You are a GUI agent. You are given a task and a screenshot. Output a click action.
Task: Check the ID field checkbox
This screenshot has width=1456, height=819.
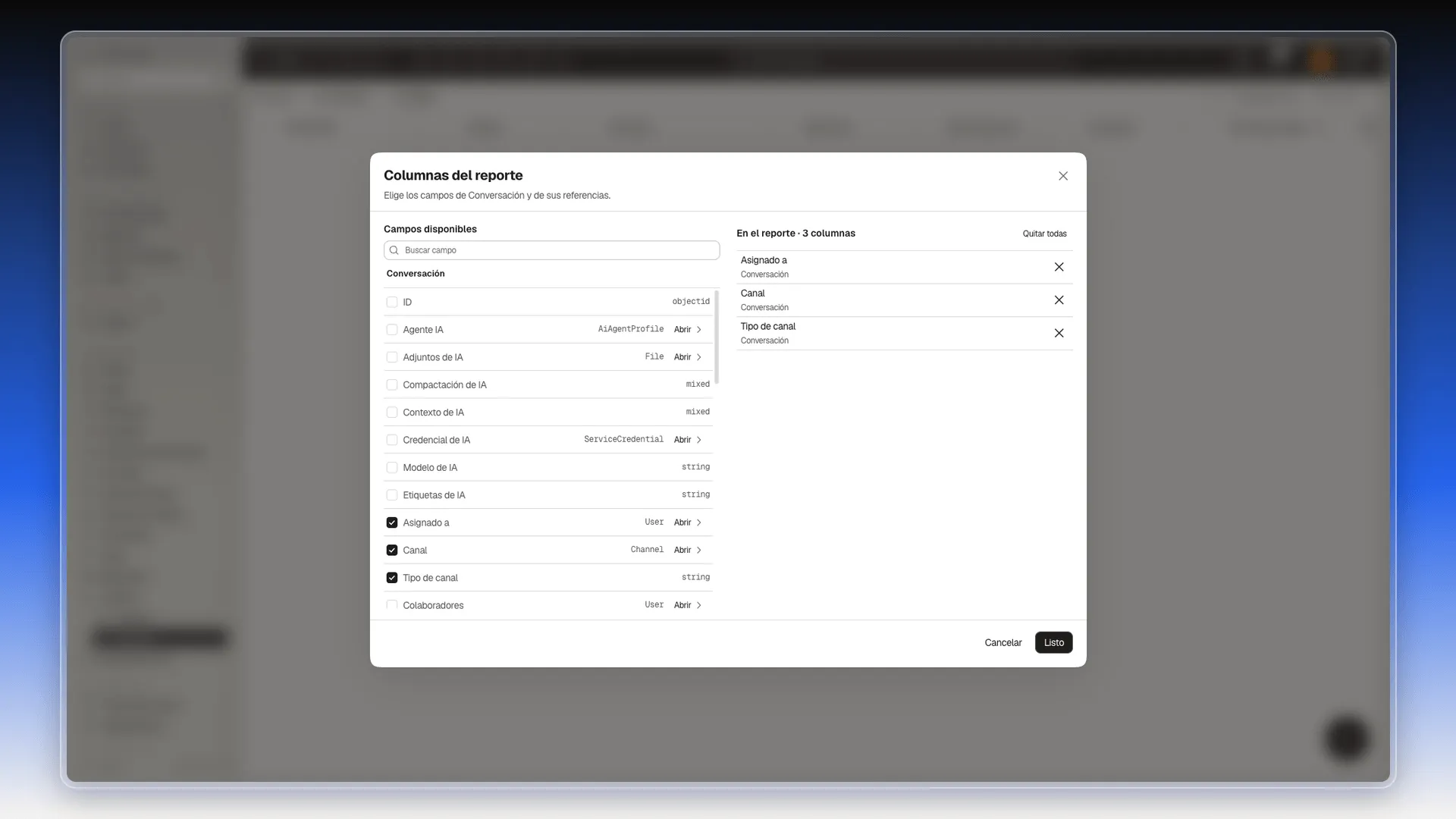[x=392, y=302]
